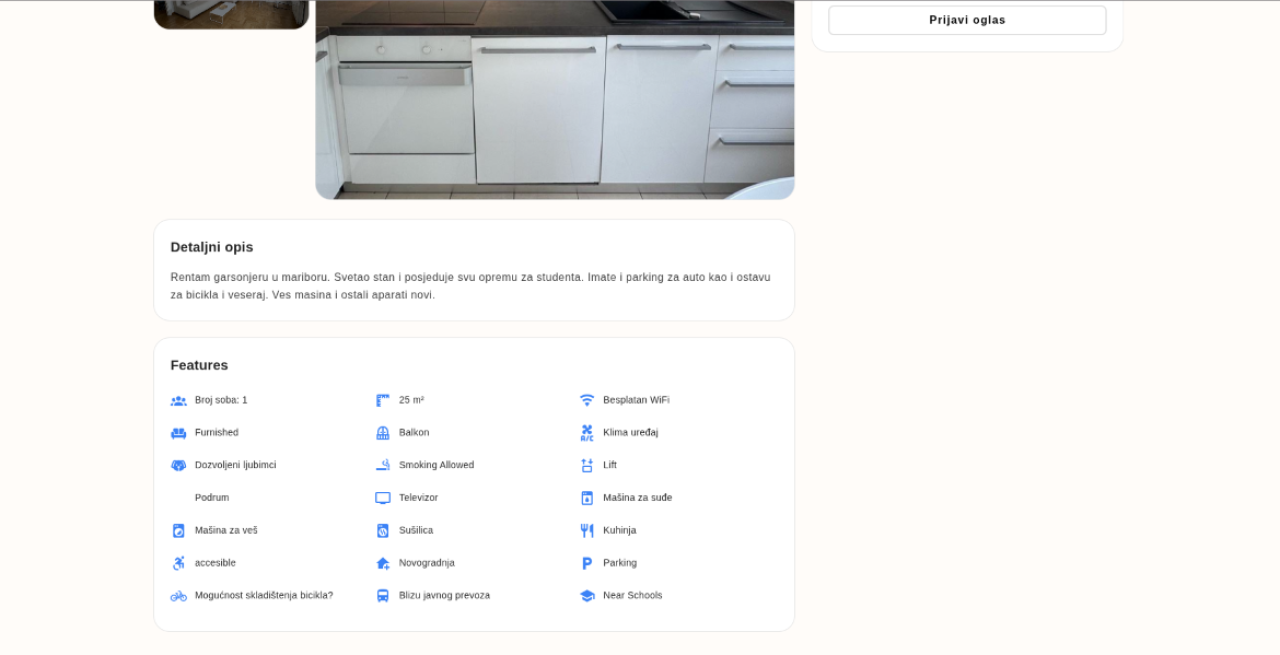
Task: Click the Prijavi oglas button
Action: (x=967, y=20)
